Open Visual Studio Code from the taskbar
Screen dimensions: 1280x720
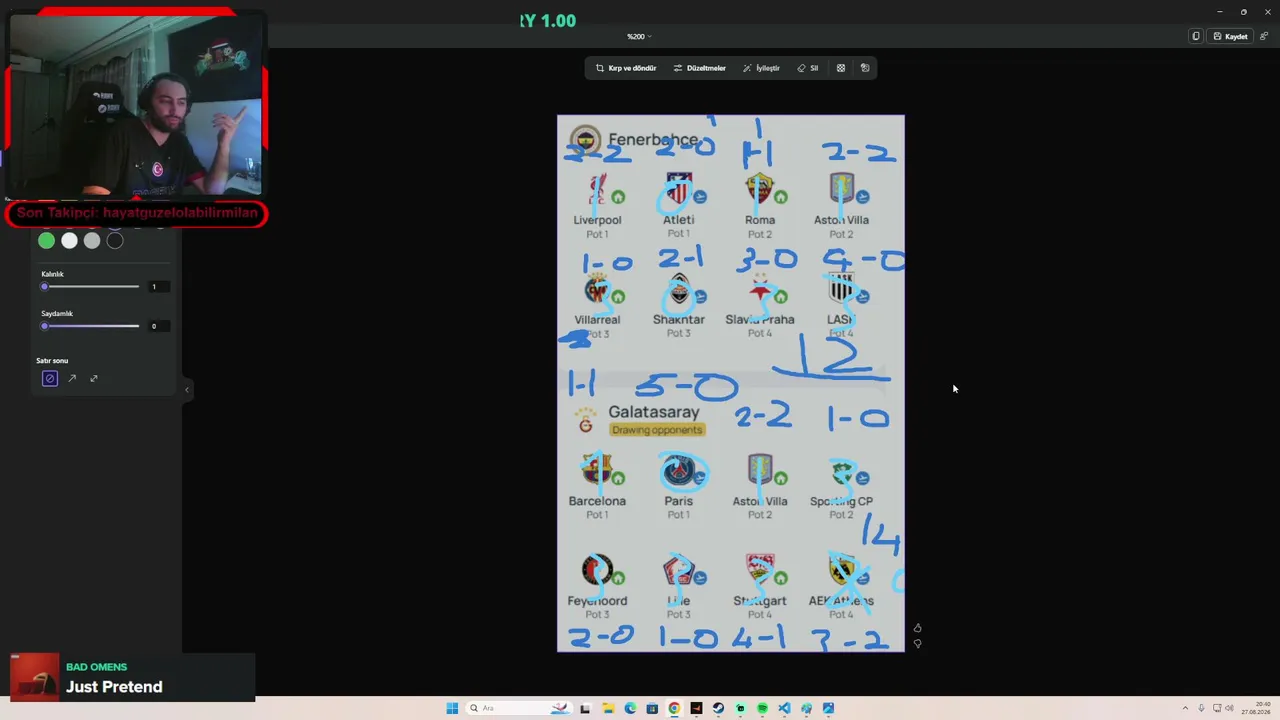784,708
